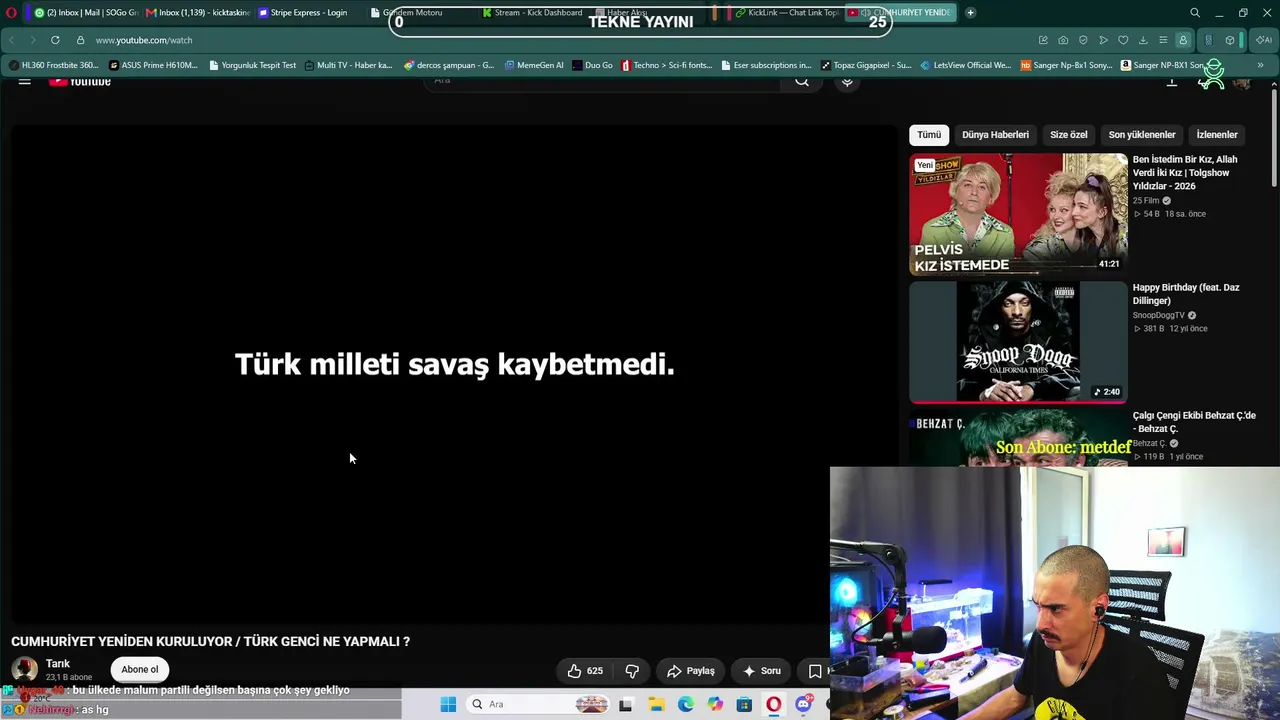Open the Topaz Gigapixel bookmark
This screenshot has height=720, width=1280.
(x=866, y=65)
